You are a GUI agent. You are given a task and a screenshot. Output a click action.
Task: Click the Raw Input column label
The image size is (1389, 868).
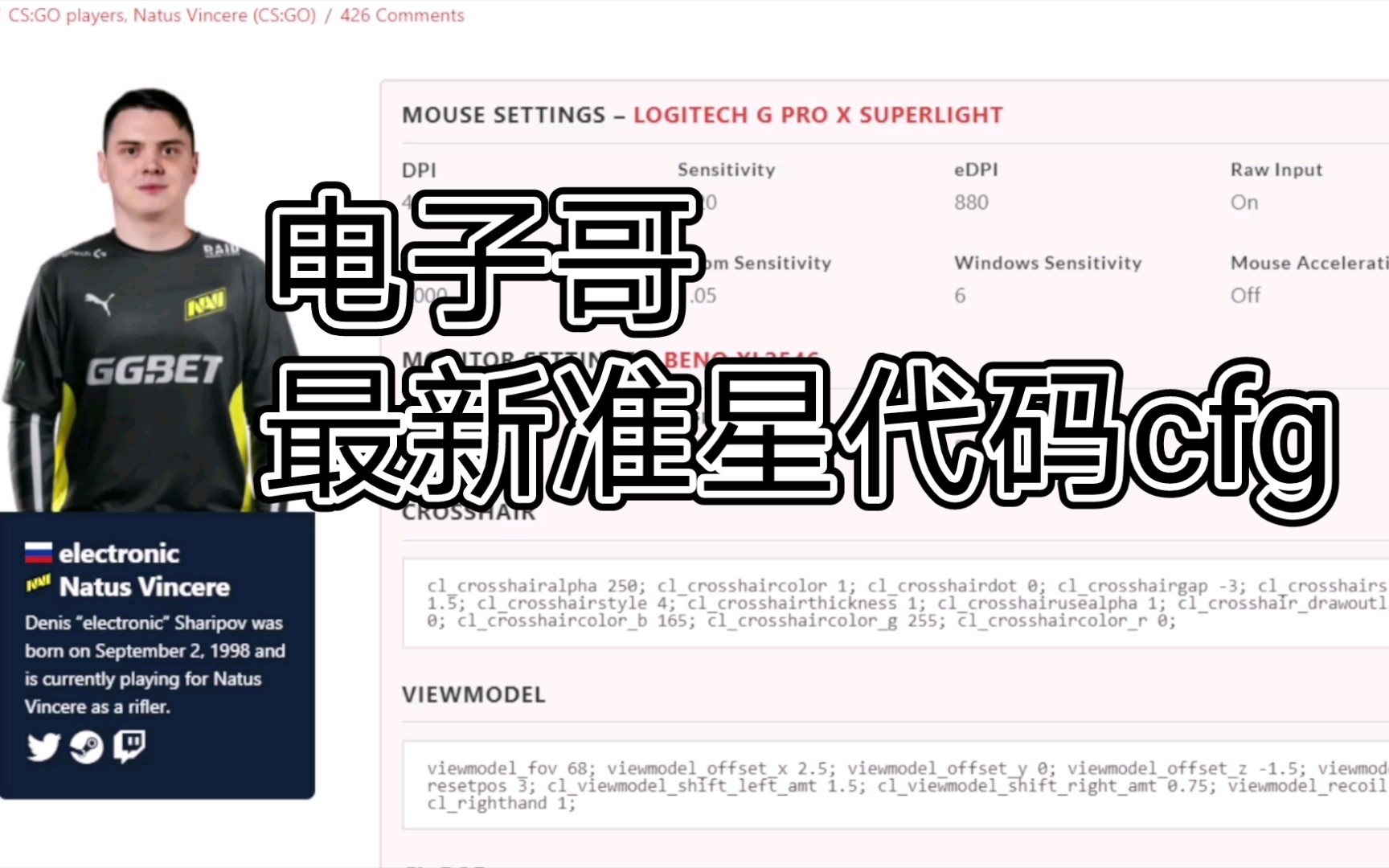1276,170
